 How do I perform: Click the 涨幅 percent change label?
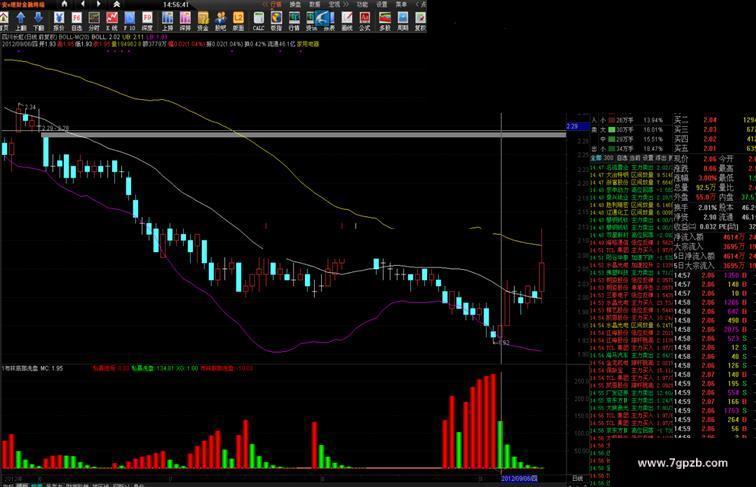click(681, 178)
